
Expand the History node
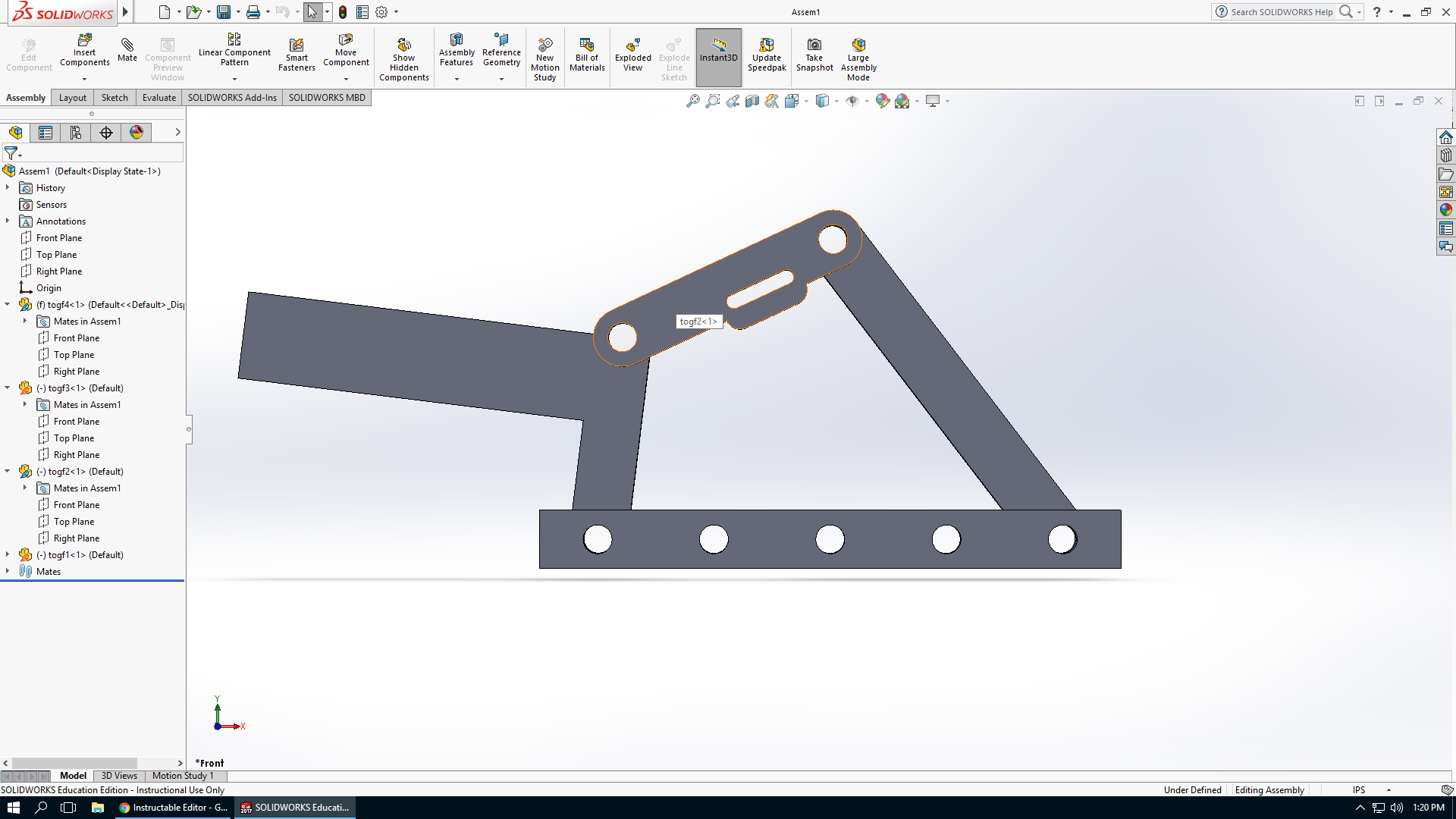coord(8,187)
